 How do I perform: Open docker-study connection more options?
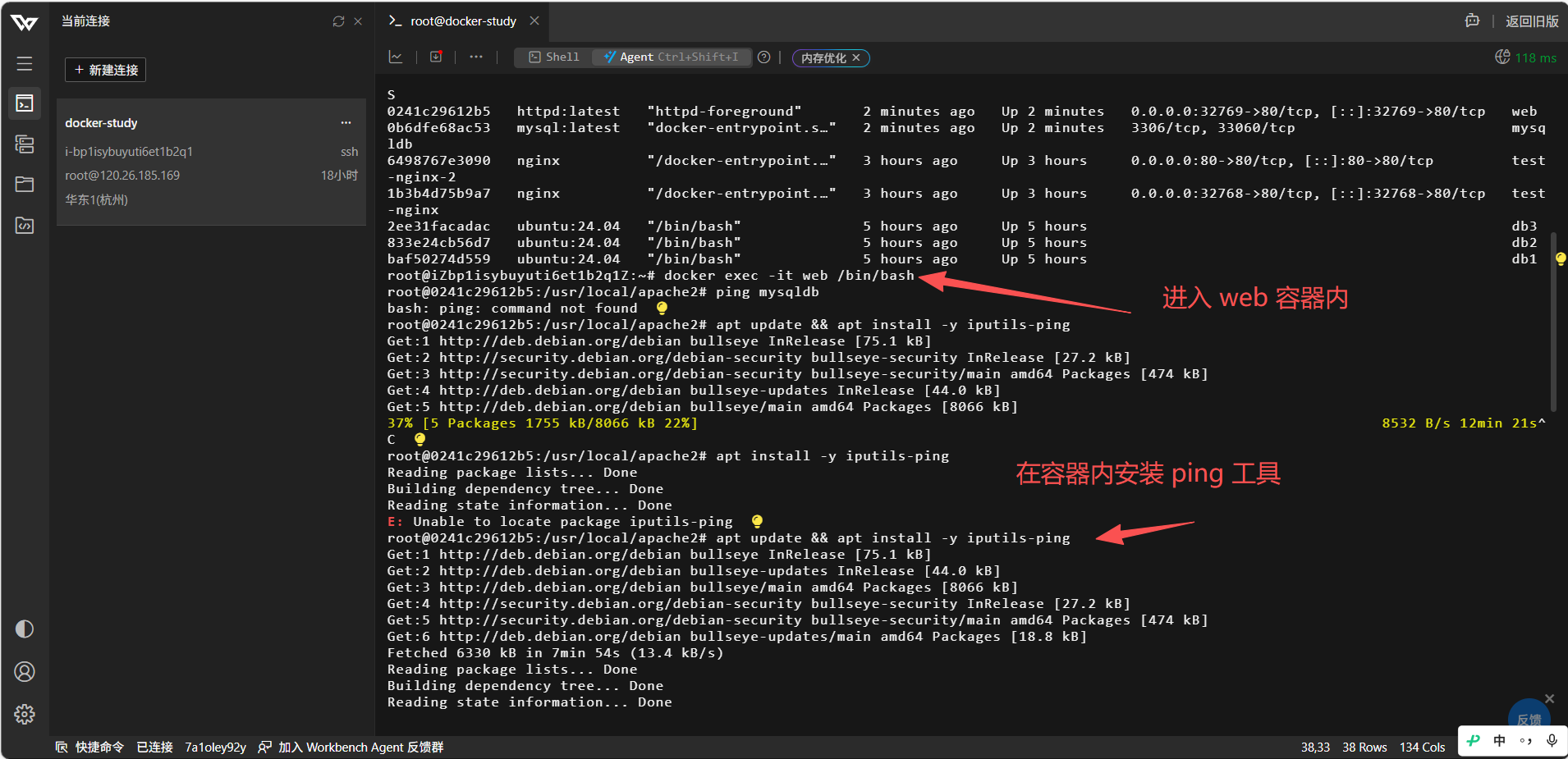[346, 123]
